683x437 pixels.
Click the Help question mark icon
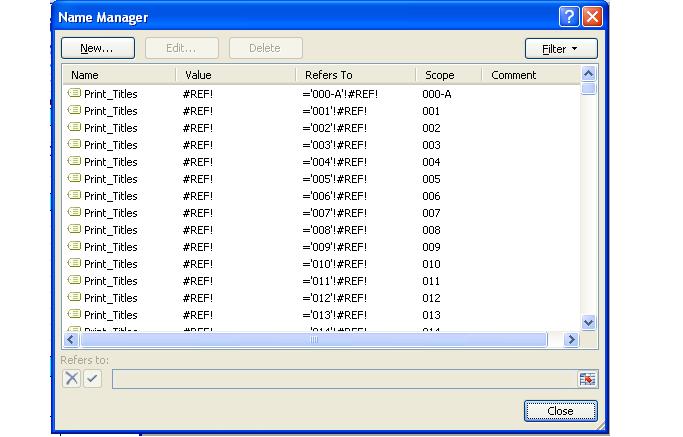569,17
